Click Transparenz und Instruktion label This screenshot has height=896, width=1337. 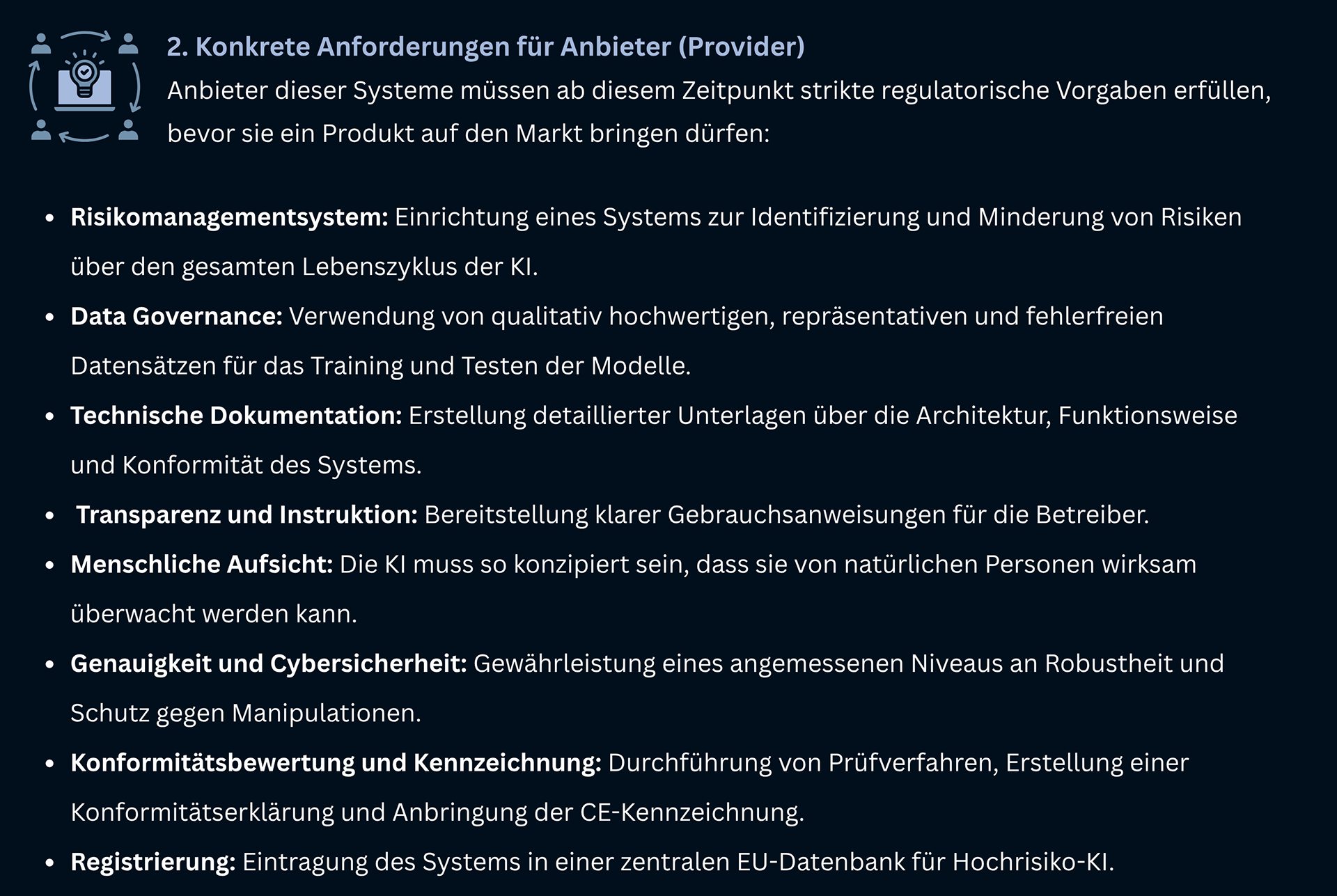247,515
